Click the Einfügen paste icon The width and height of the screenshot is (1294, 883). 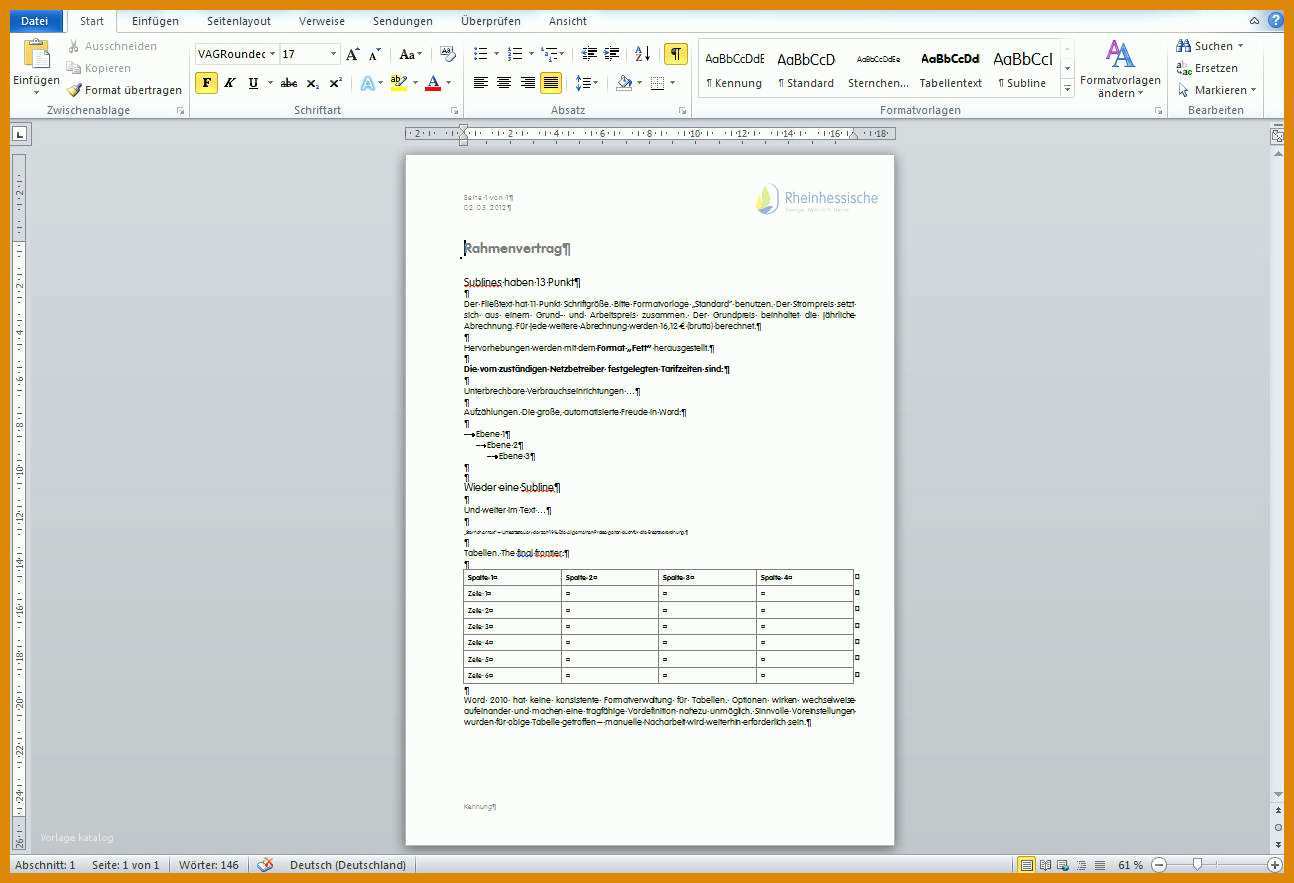click(36, 55)
